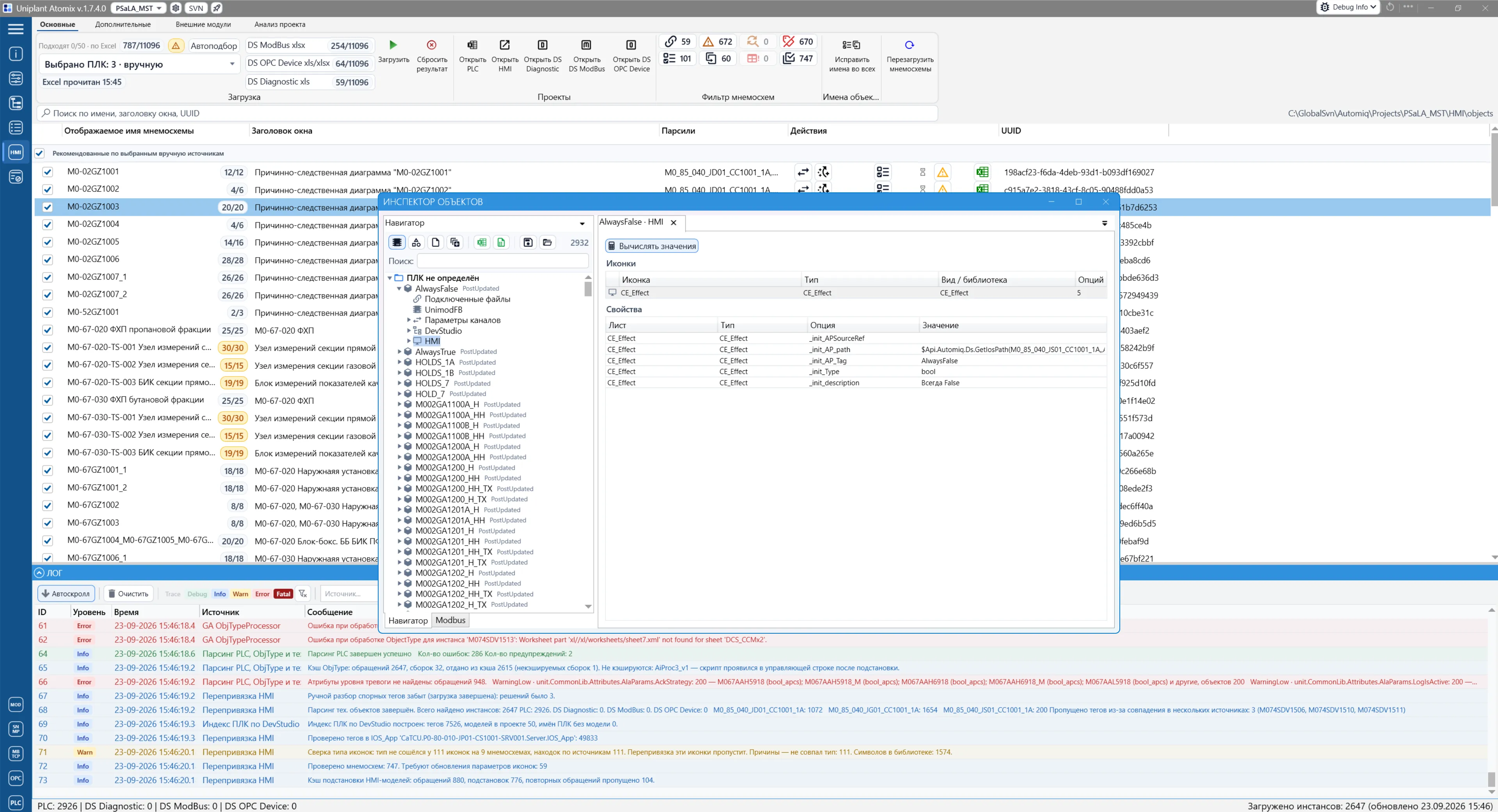This screenshot has height=812, width=1498.
Task: Toggle checkbox for M0-52GZ1001
Action: pos(48,312)
